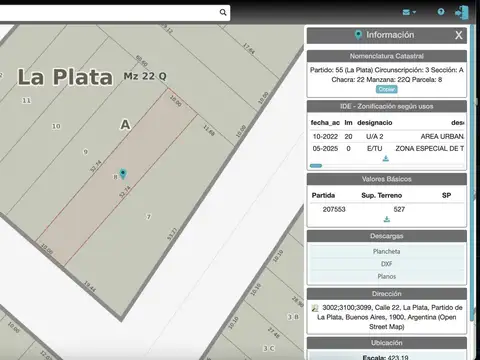
Task: Click the small icon beside the address
Action: tap(315, 308)
